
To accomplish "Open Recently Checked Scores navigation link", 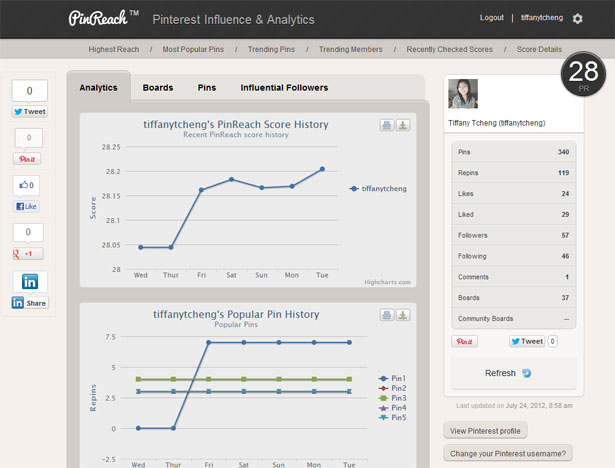I will pos(449,49).
